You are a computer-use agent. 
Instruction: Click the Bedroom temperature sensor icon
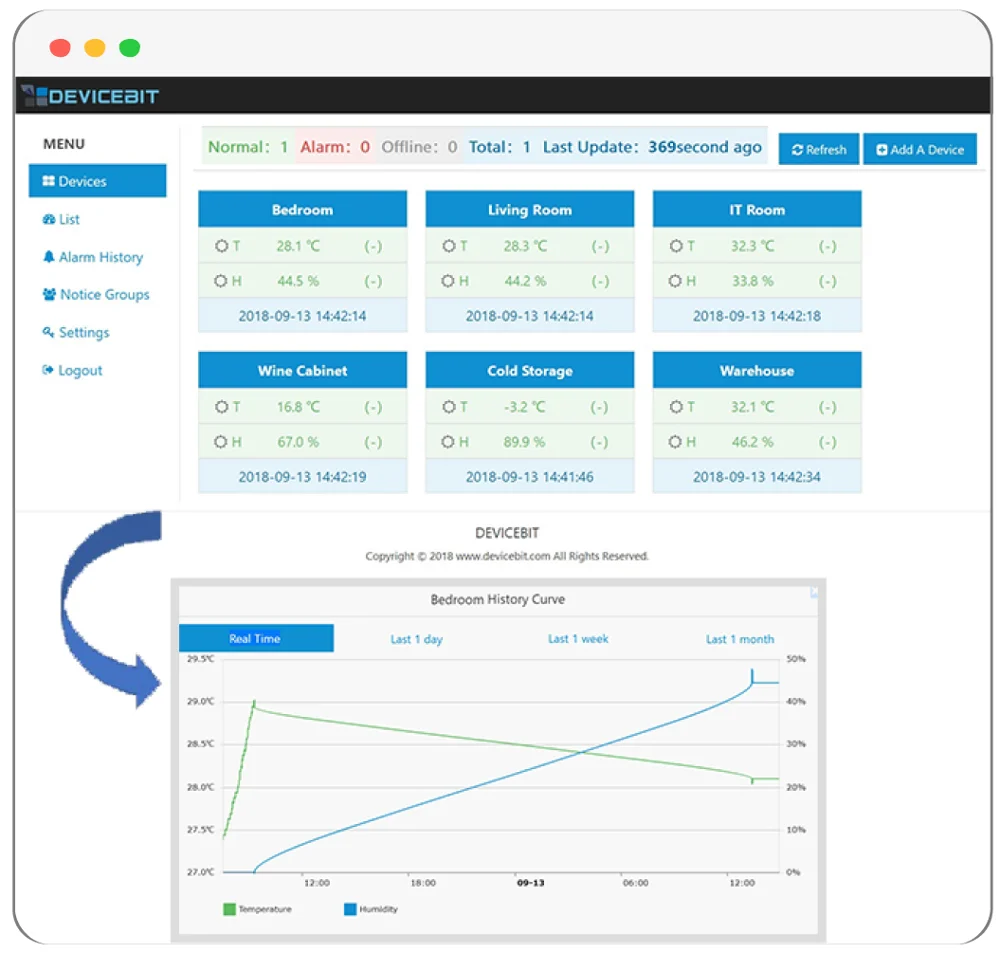click(x=221, y=246)
